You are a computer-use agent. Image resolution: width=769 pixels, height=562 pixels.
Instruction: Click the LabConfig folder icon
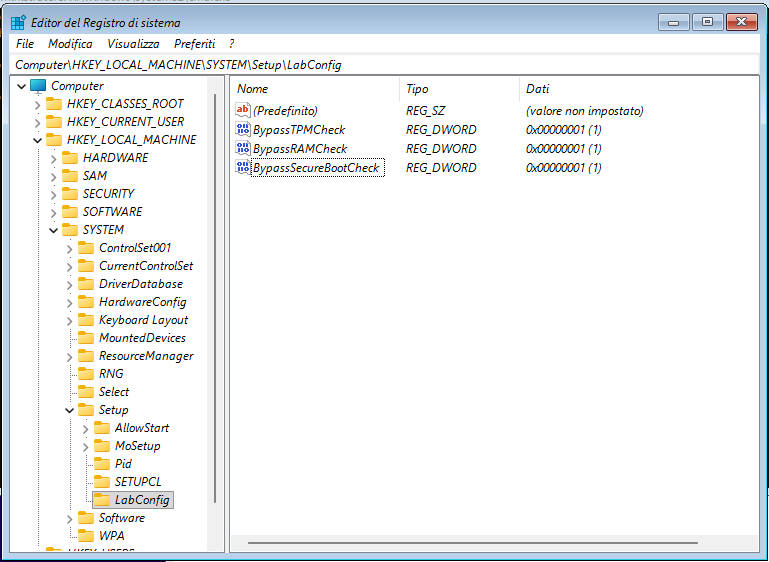pyautogui.click(x=101, y=500)
